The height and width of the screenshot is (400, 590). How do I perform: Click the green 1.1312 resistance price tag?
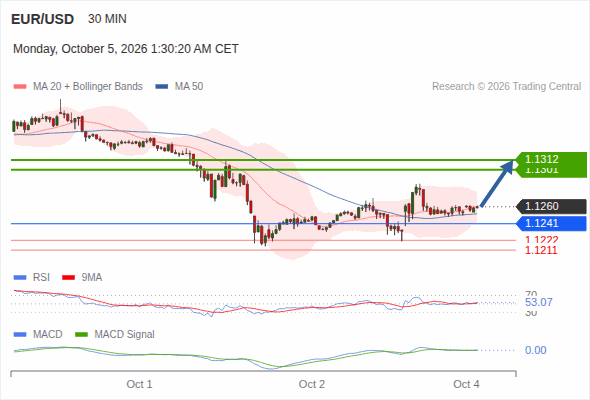[x=551, y=160]
